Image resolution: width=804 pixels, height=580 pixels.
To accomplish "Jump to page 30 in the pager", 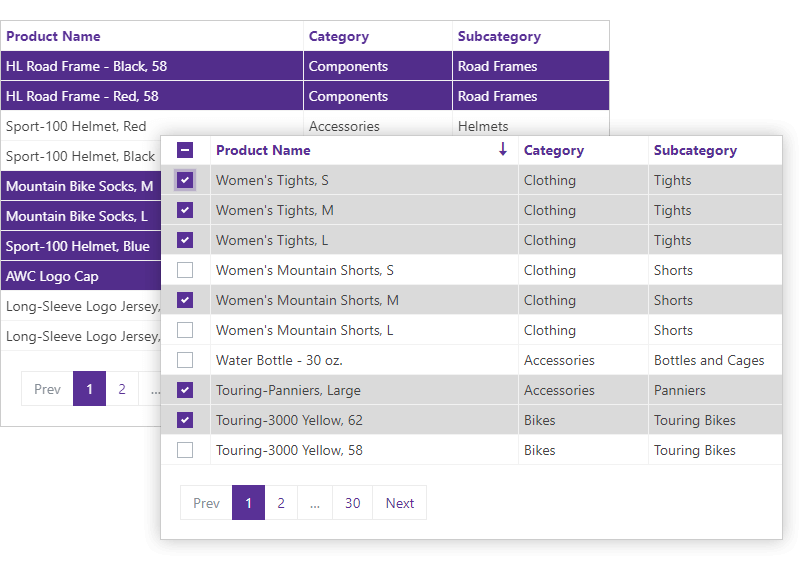I will pyautogui.click(x=353, y=503).
